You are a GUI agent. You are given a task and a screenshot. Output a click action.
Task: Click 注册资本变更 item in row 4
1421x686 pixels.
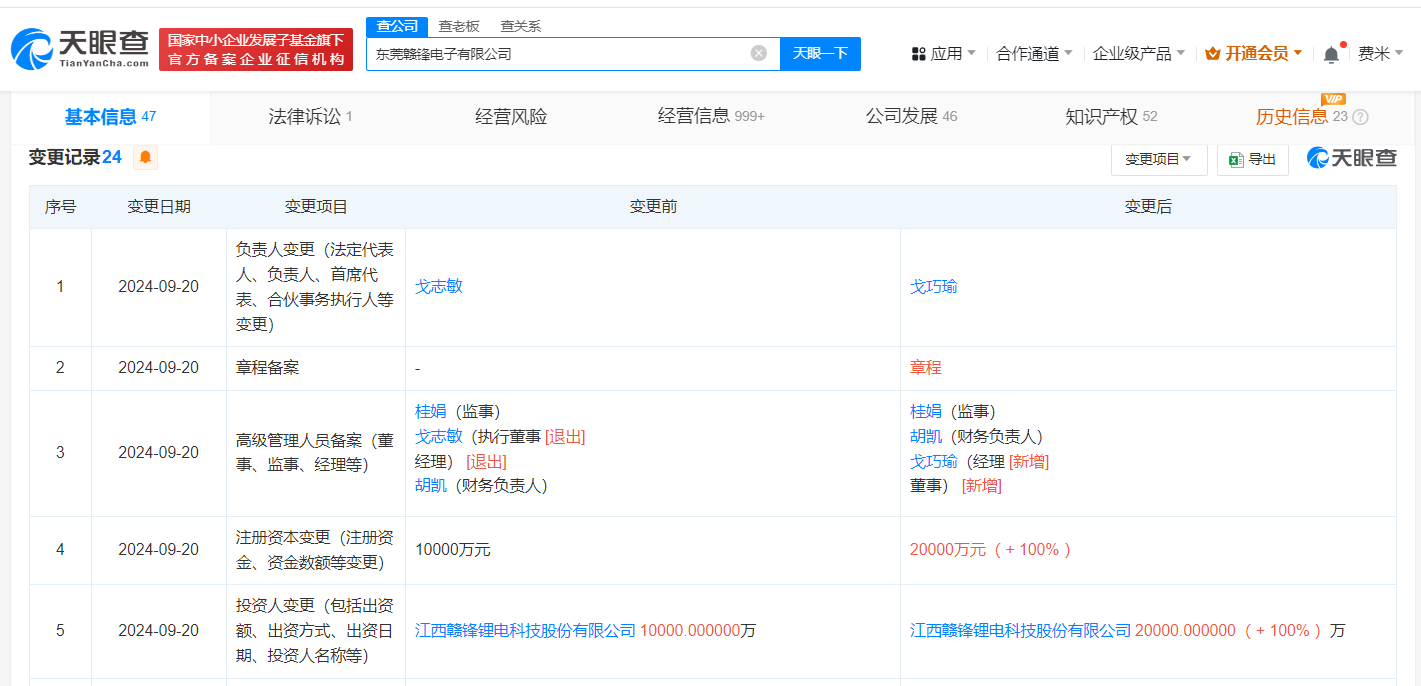[316, 550]
